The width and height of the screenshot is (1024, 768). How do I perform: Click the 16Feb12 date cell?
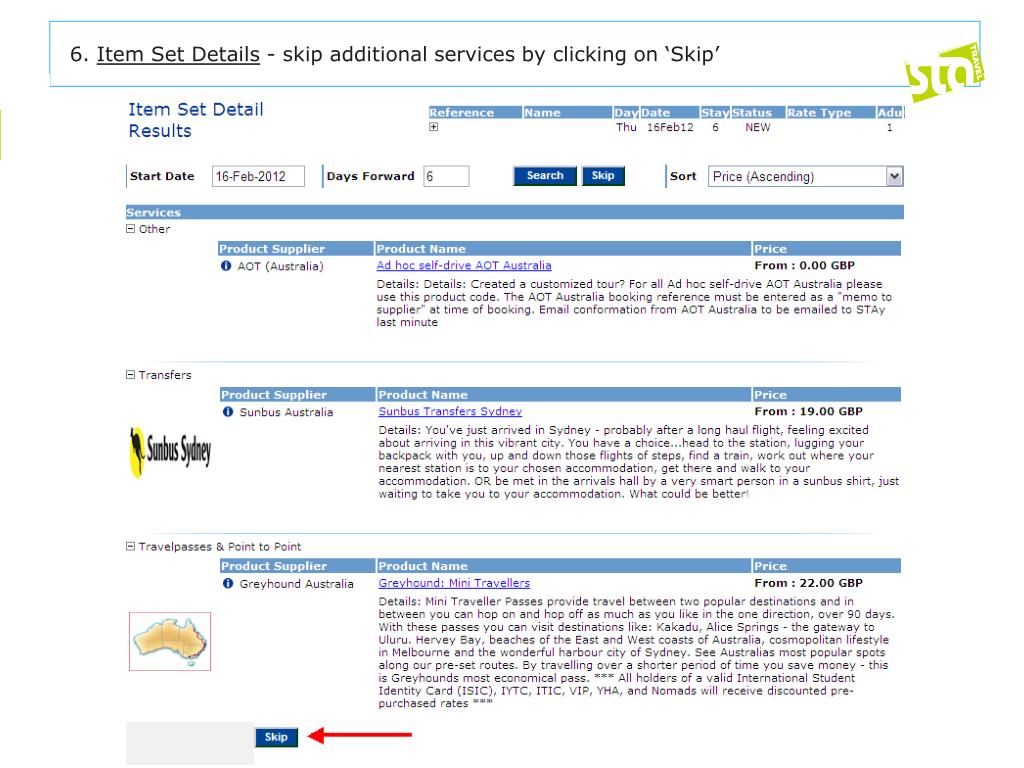pos(670,127)
